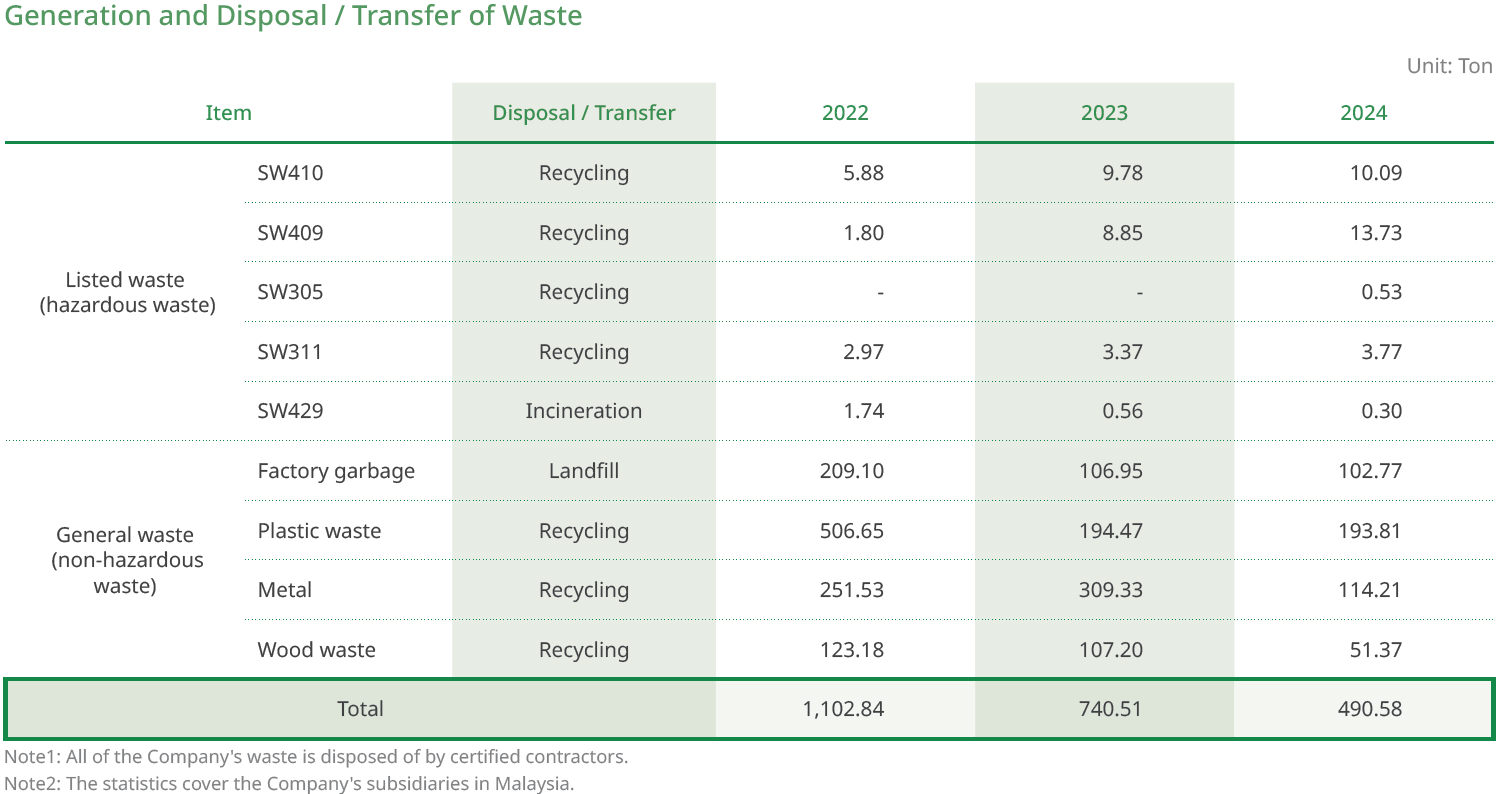Select the 2024 column header
The image size is (1499, 794).
coord(1363,113)
